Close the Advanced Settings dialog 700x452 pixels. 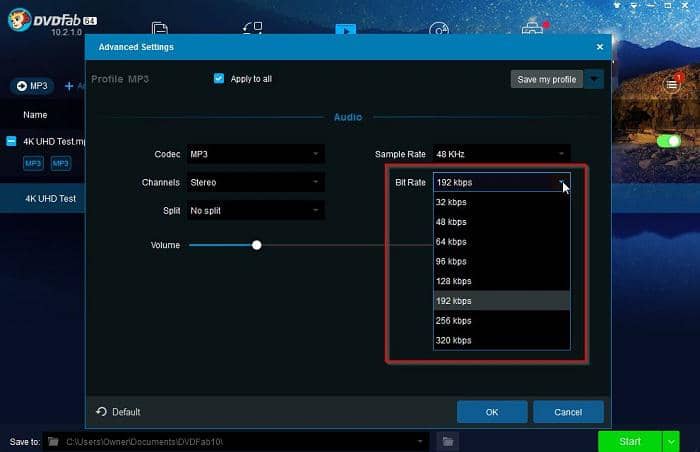coord(600,47)
